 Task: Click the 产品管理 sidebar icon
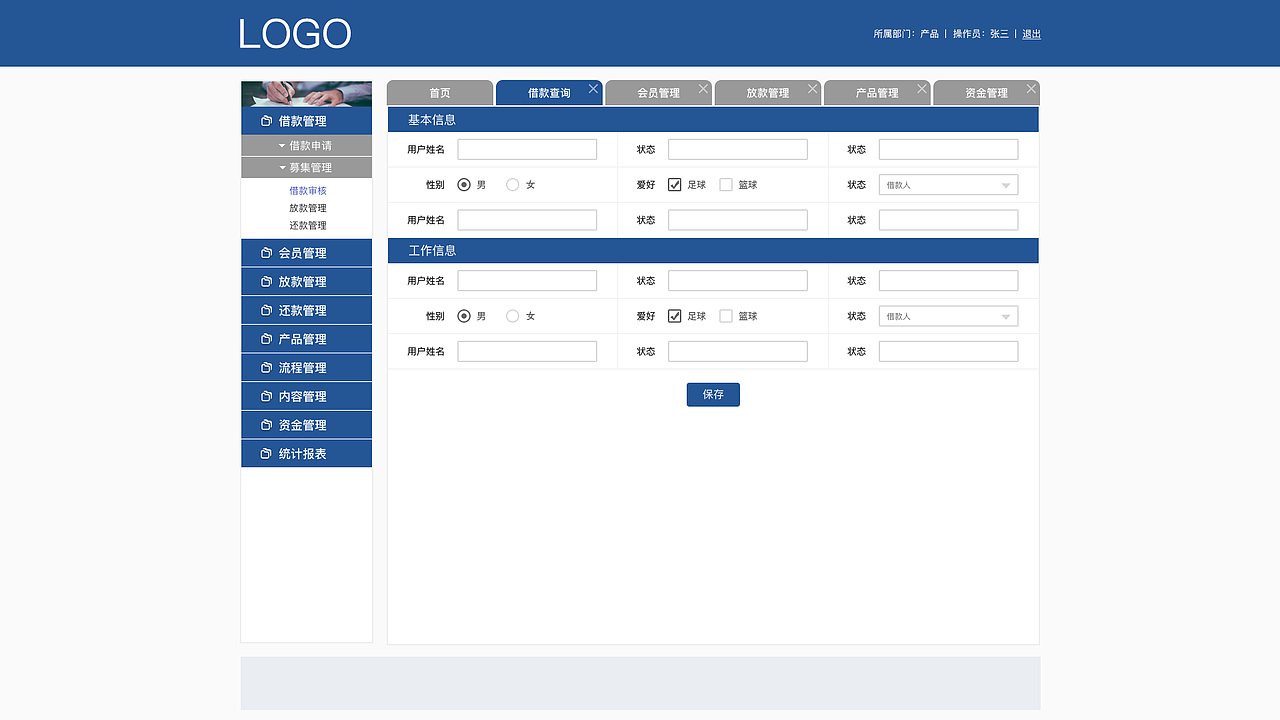click(x=266, y=339)
